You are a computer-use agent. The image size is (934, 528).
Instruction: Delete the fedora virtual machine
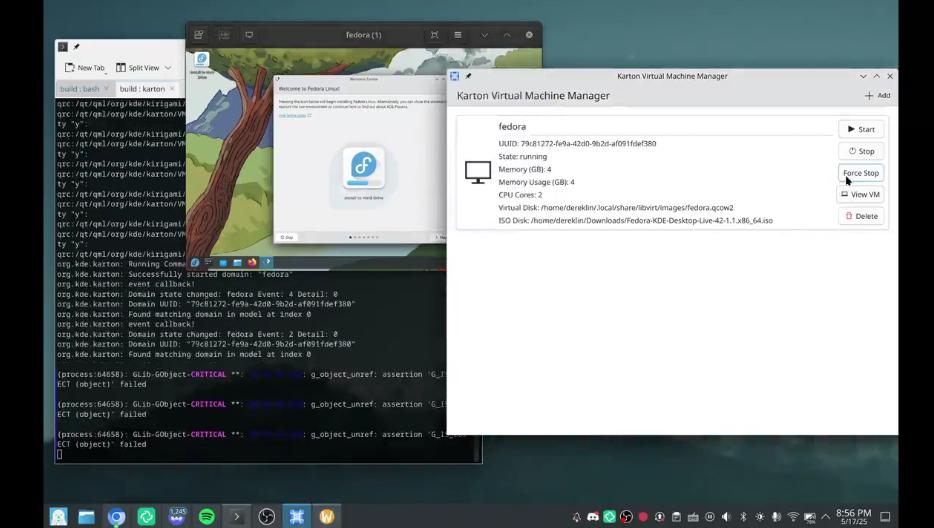pyautogui.click(x=861, y=216)
